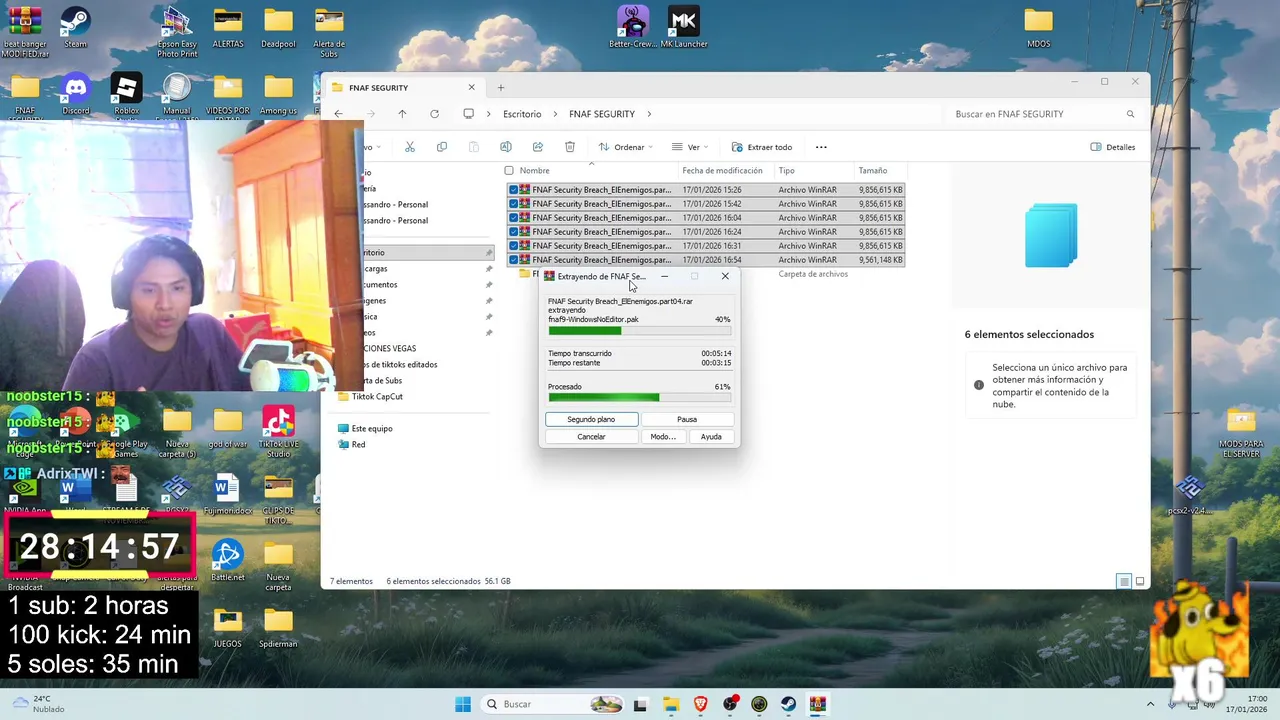Open MK Launcher desktop icon
The image size is (1280, 720).
click(x=684, y=28)
